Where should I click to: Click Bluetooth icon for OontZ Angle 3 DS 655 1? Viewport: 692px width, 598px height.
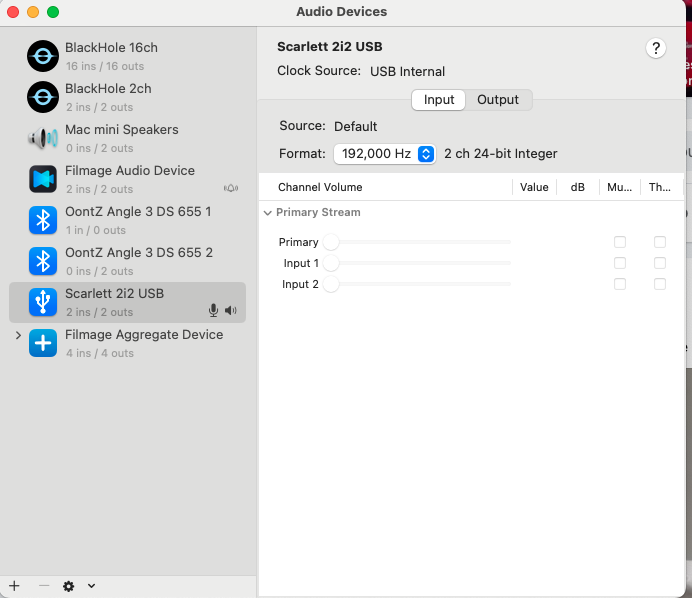43,220
